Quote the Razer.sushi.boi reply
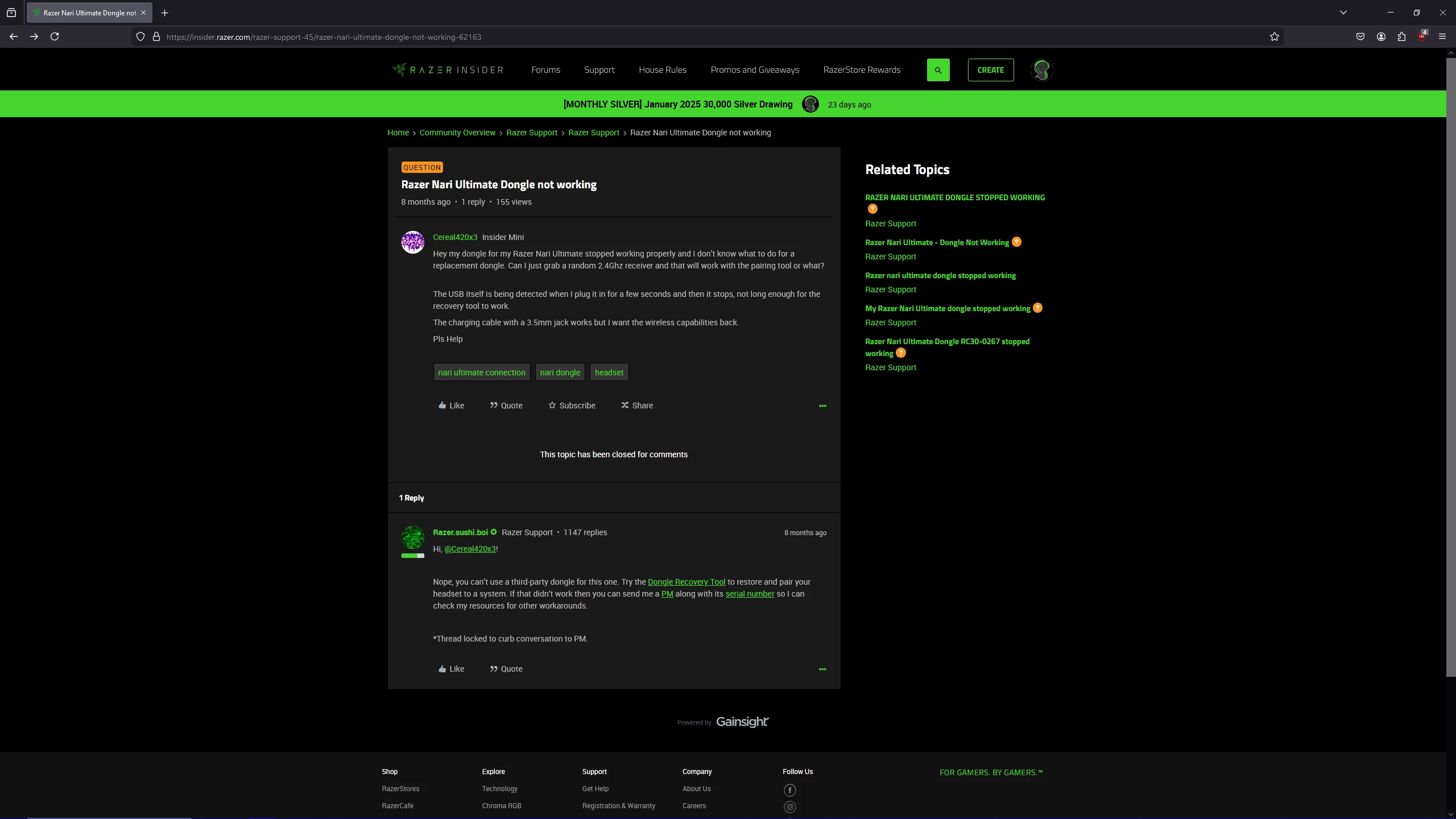The height and width of the screenshot is (819, 1456). click(506, 669)
